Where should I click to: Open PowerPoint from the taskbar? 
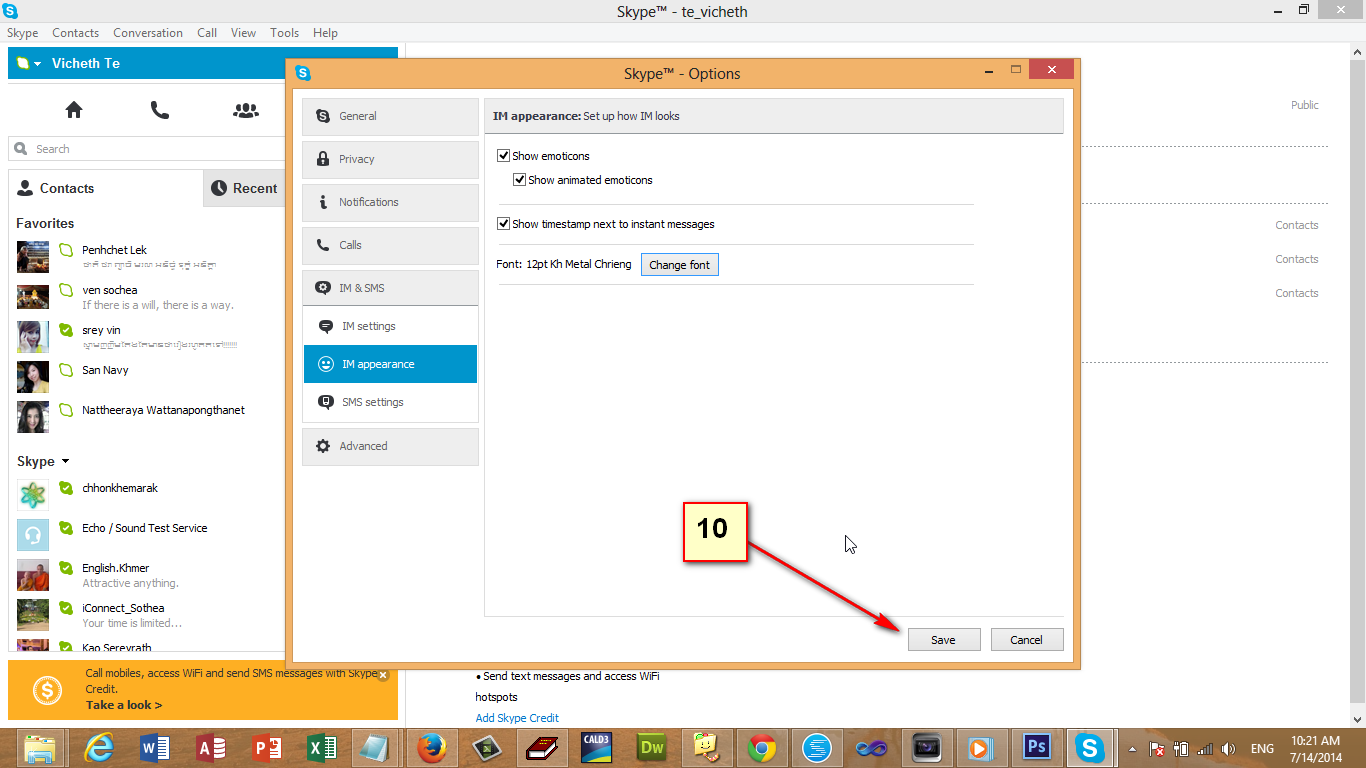coord(267,748)
